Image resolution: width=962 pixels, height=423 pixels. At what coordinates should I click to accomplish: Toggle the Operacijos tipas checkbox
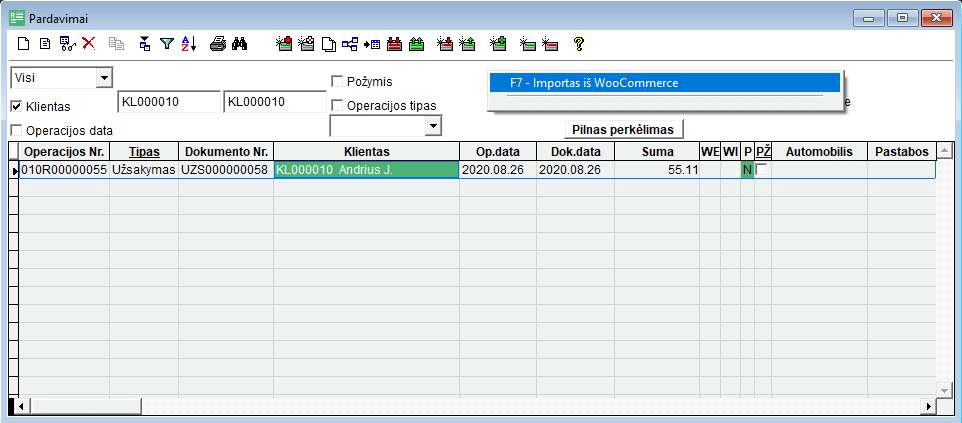(x=337, y=105)
